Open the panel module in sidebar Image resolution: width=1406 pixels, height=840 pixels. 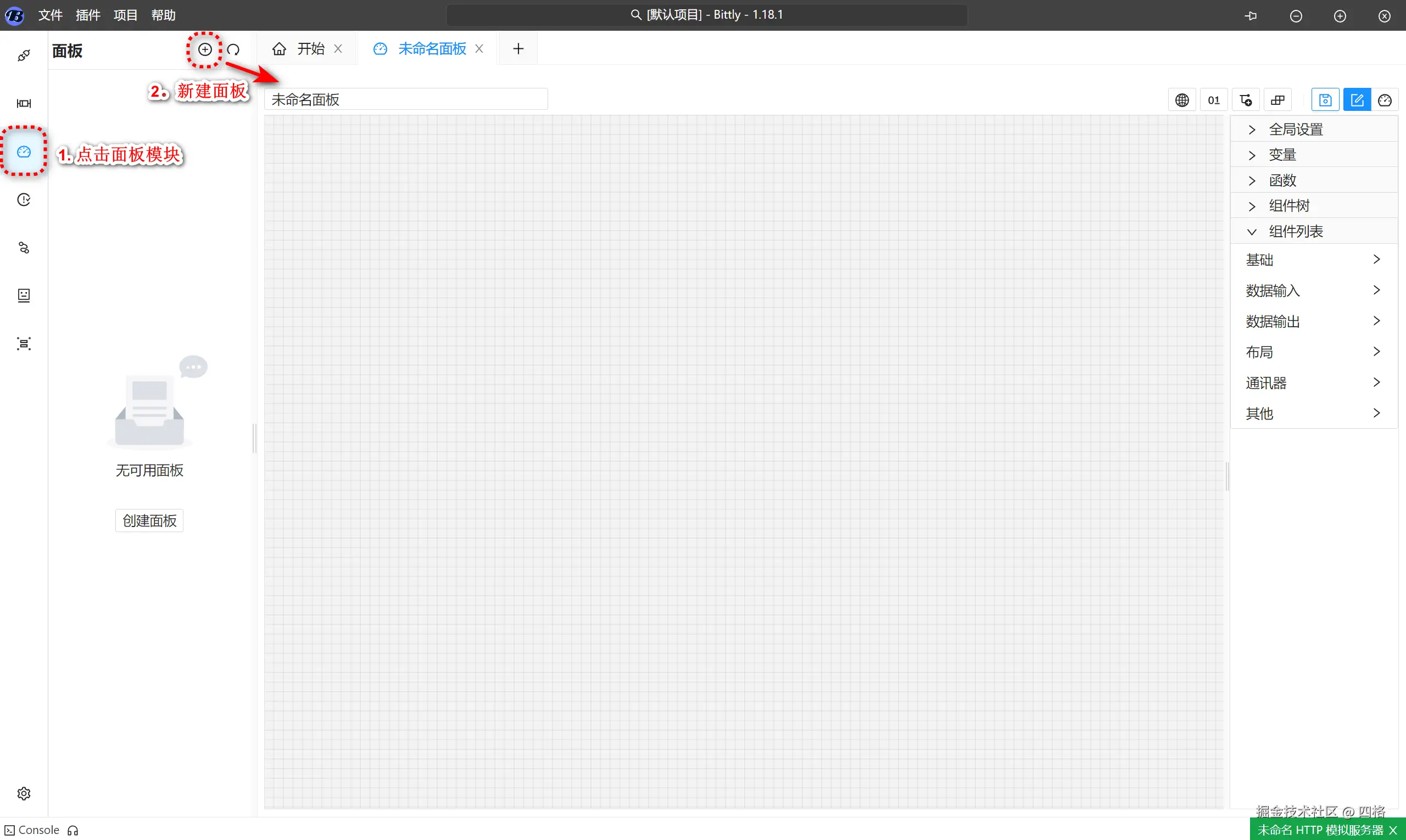point(24,152)
